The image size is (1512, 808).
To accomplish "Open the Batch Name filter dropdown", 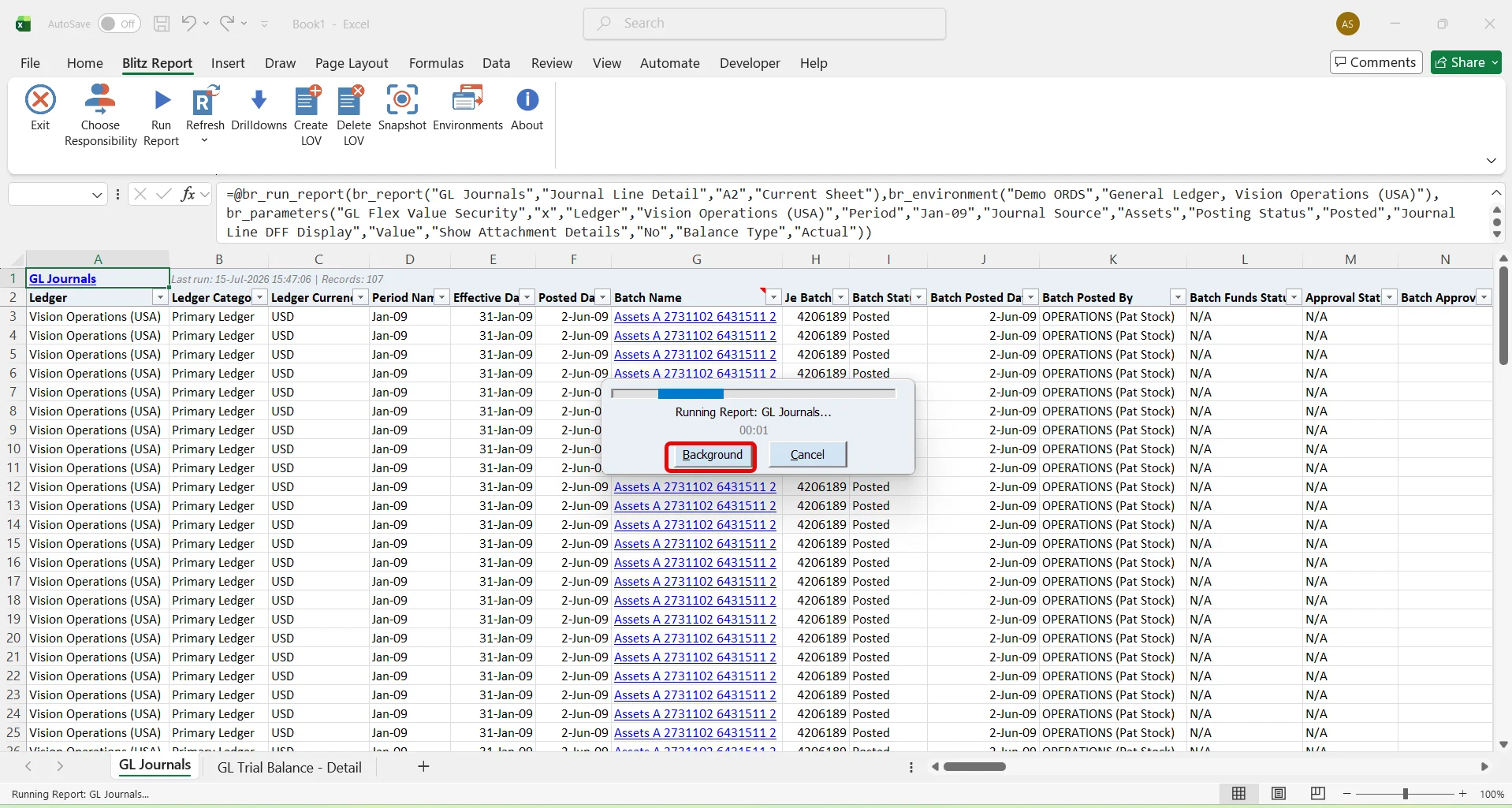I will click(x=773, y=297).
